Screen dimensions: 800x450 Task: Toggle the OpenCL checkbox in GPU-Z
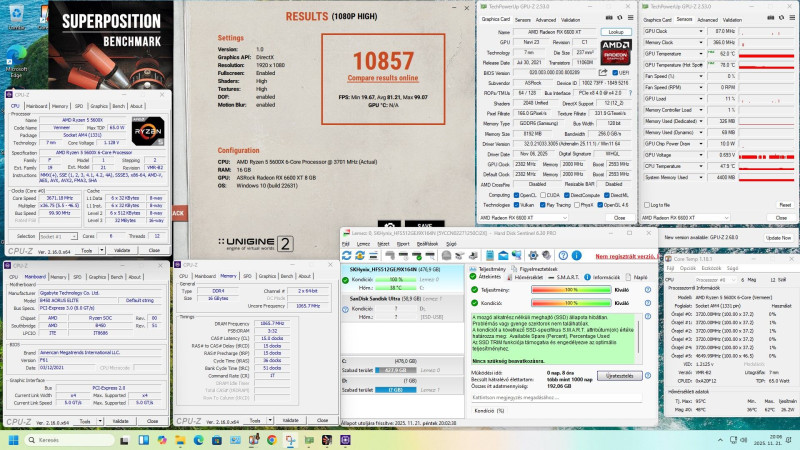(516, 195)
